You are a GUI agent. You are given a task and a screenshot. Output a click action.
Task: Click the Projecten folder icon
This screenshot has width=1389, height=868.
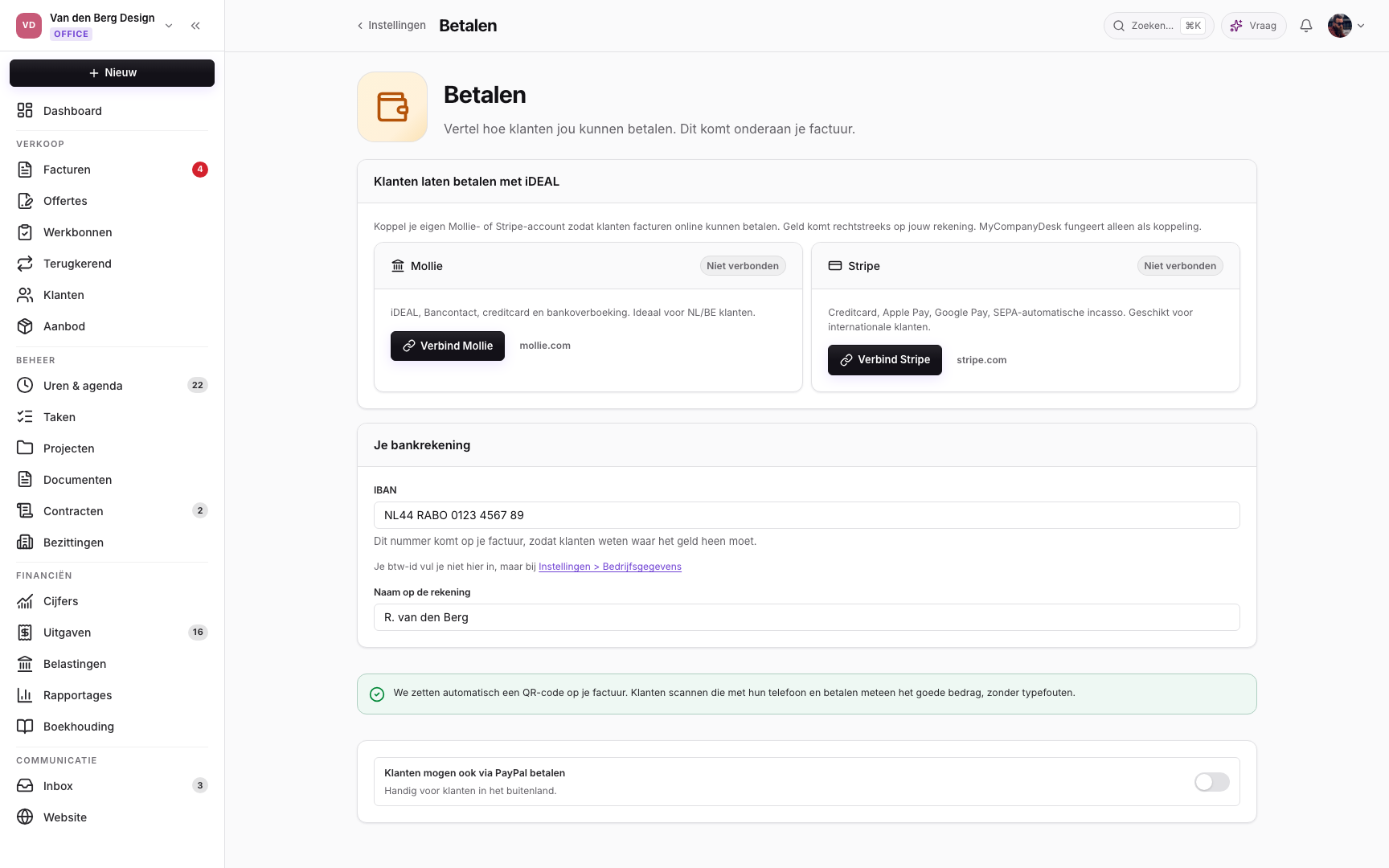coord(25,448)
